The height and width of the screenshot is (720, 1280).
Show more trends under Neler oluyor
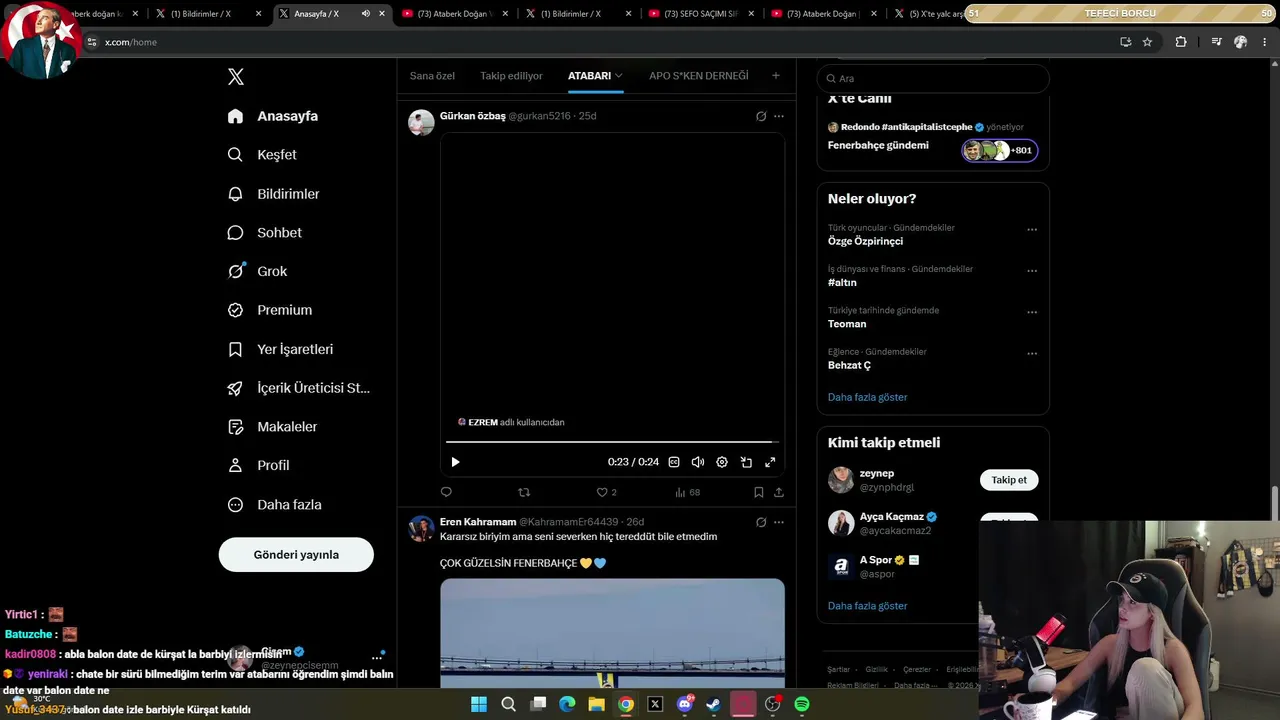[x=867, y=398]
